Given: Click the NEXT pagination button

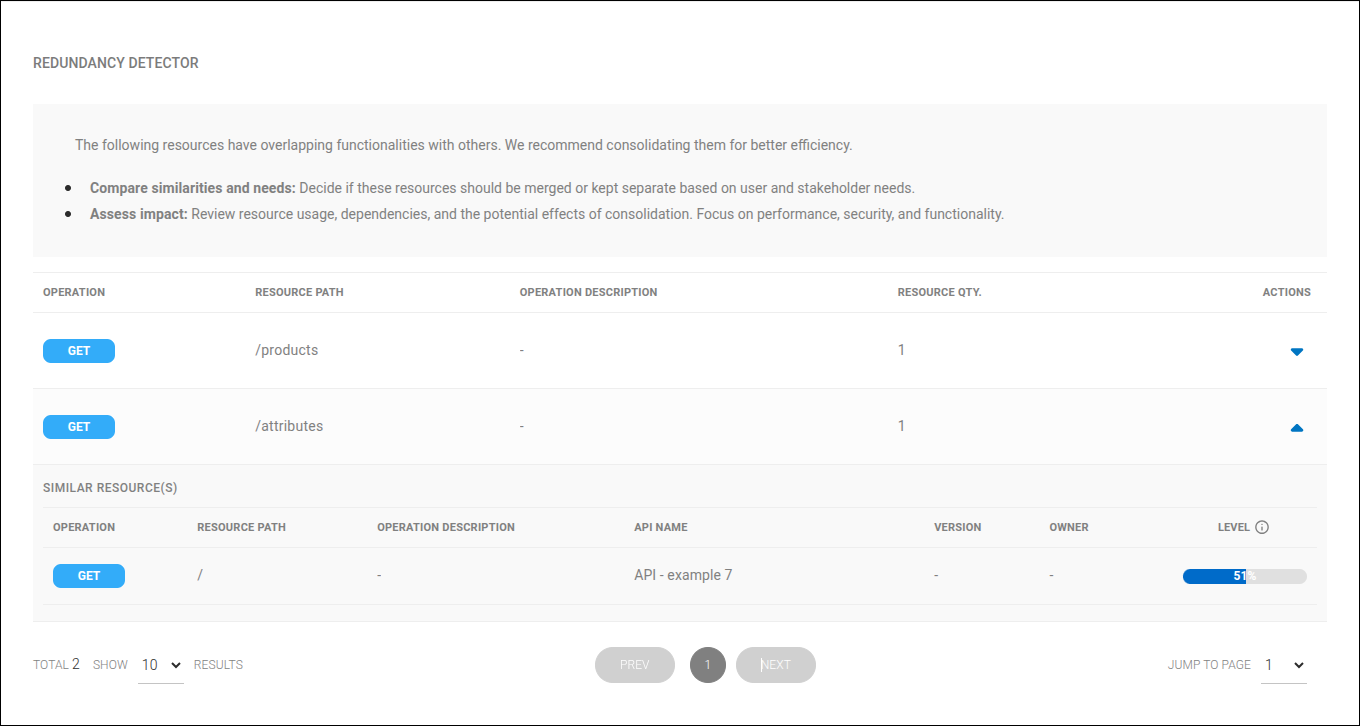Looking at the screenshot, I should pyautogui.click(x=775, y=664).
